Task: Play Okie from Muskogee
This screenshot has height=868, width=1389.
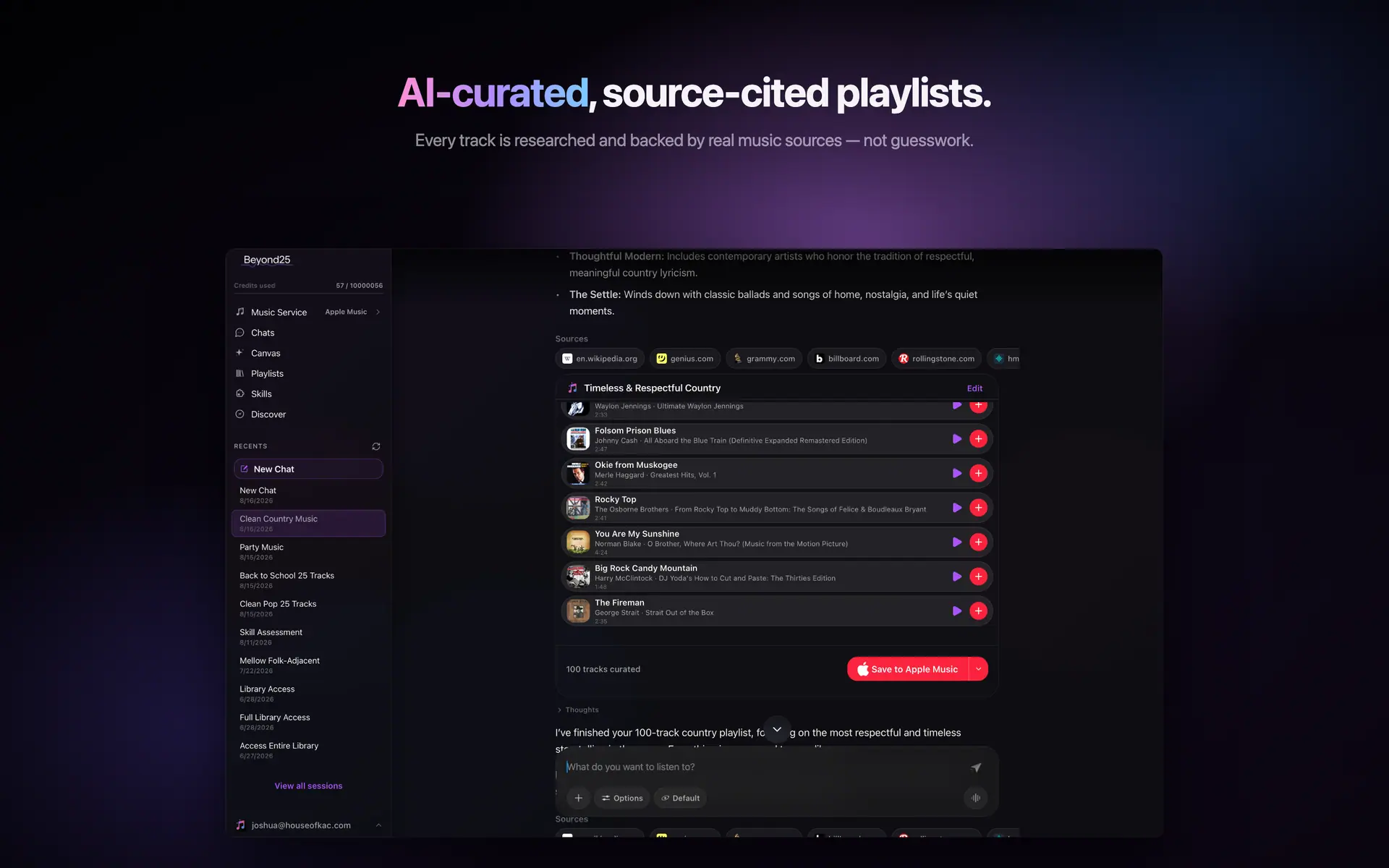Action: 956,473
